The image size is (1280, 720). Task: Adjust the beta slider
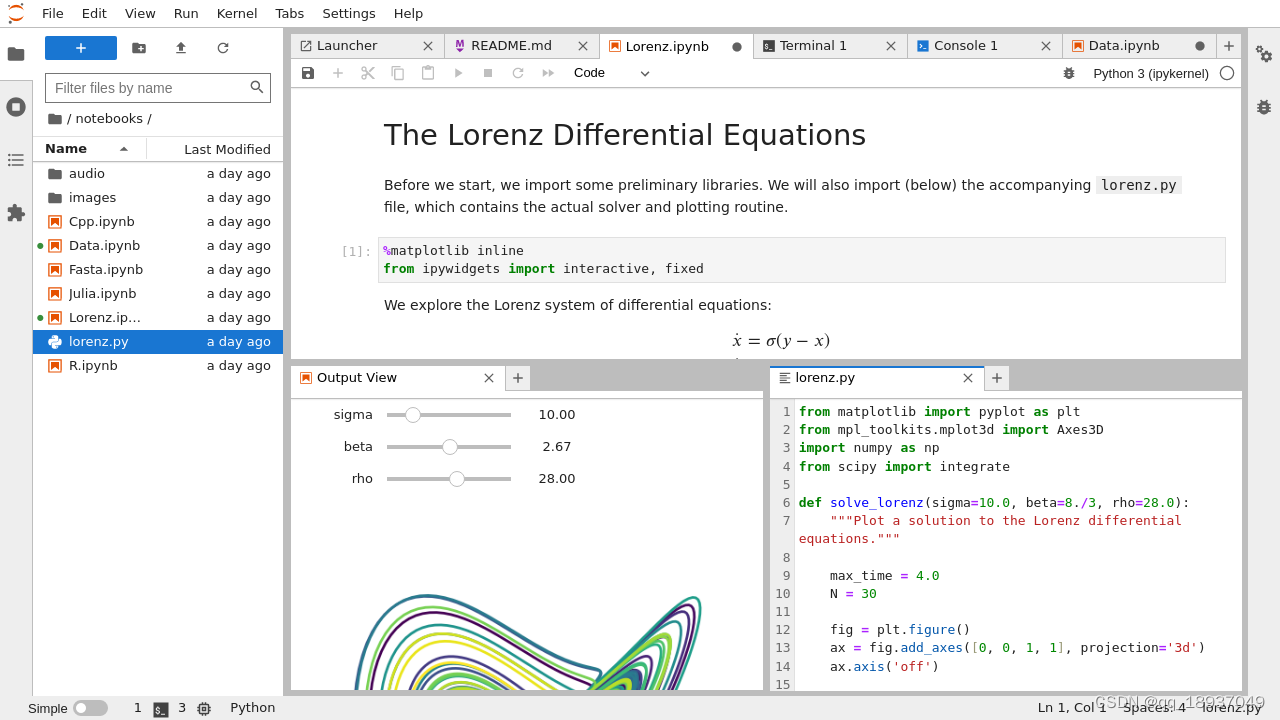point(449,447)
